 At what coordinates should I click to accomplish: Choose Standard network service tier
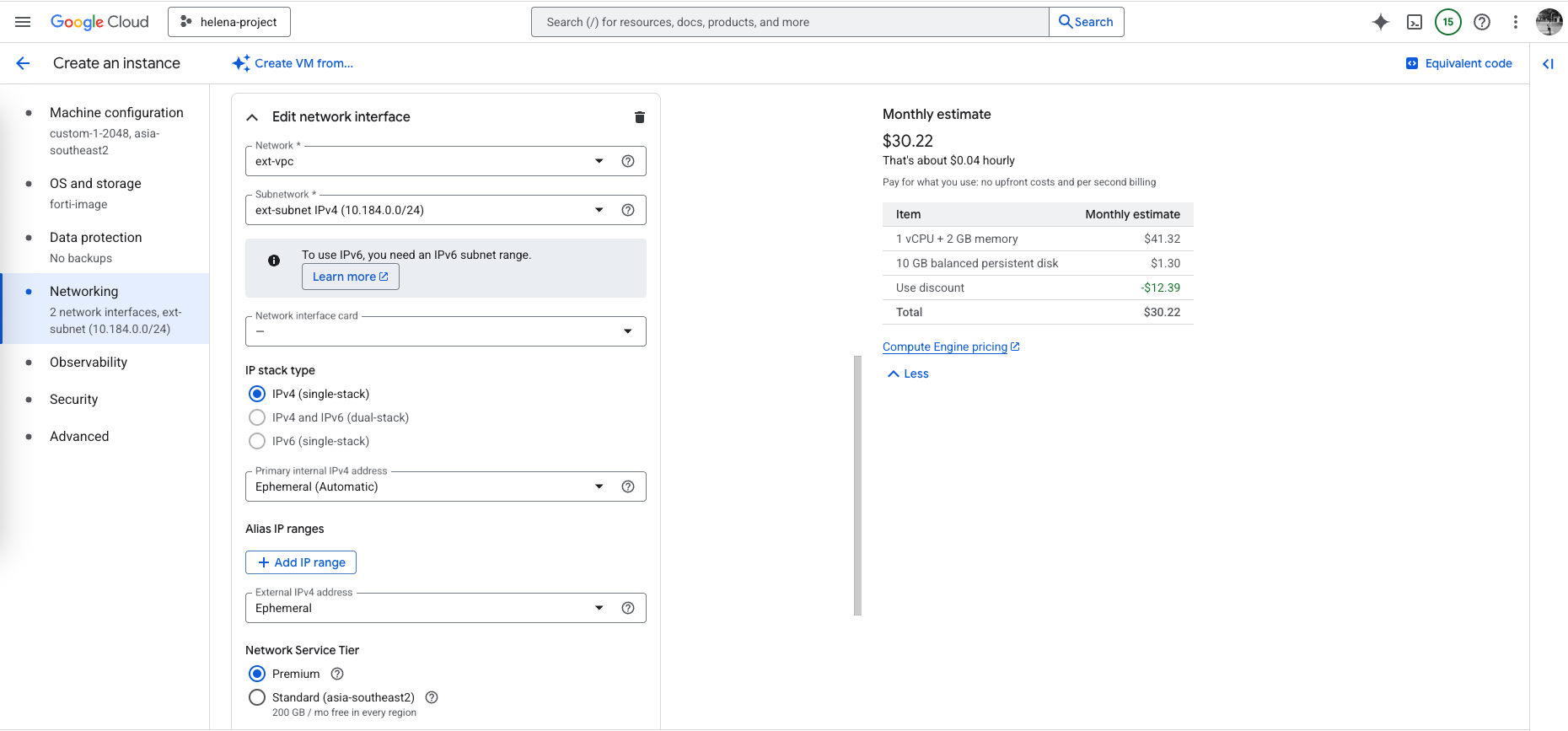tap(257, 697)
